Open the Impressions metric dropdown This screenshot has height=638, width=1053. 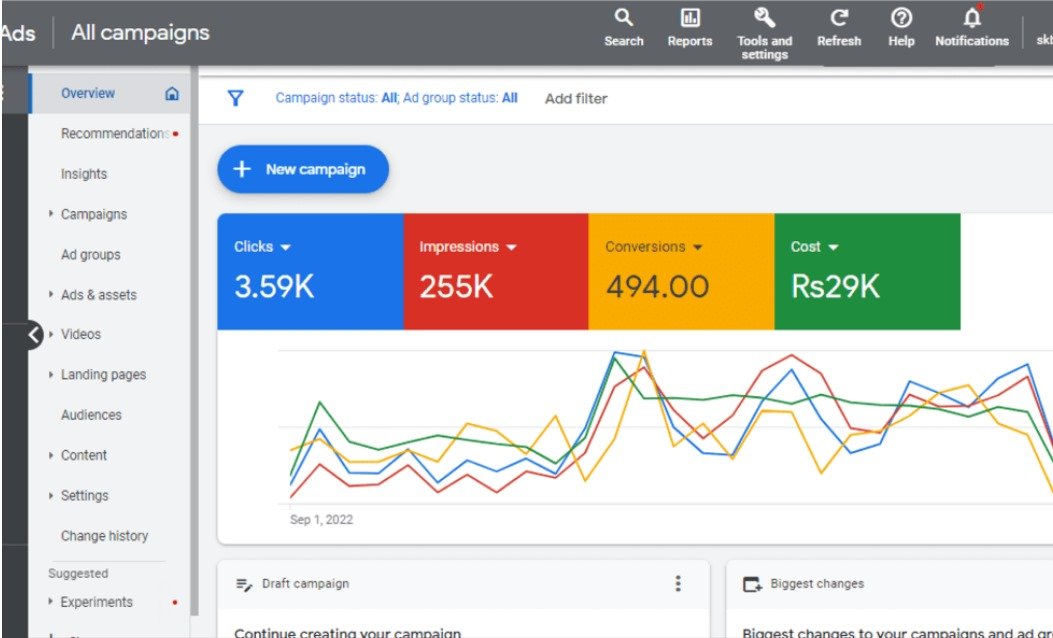tap(511, 247)
